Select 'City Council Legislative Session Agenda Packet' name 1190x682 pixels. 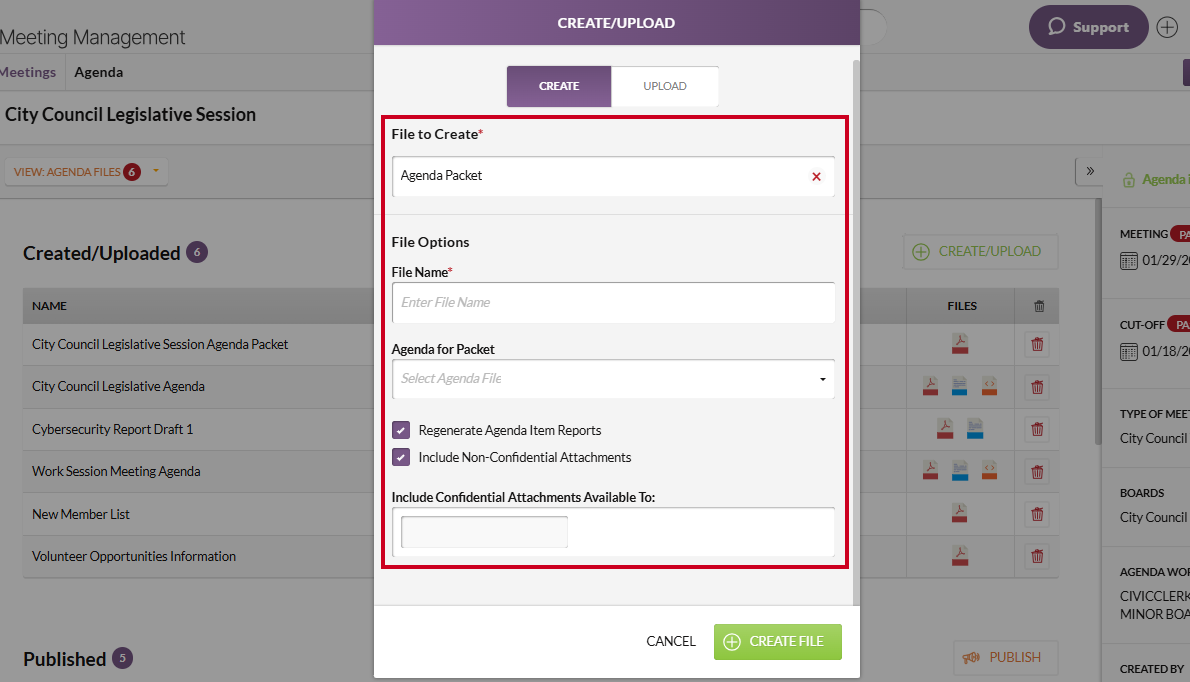160,344
